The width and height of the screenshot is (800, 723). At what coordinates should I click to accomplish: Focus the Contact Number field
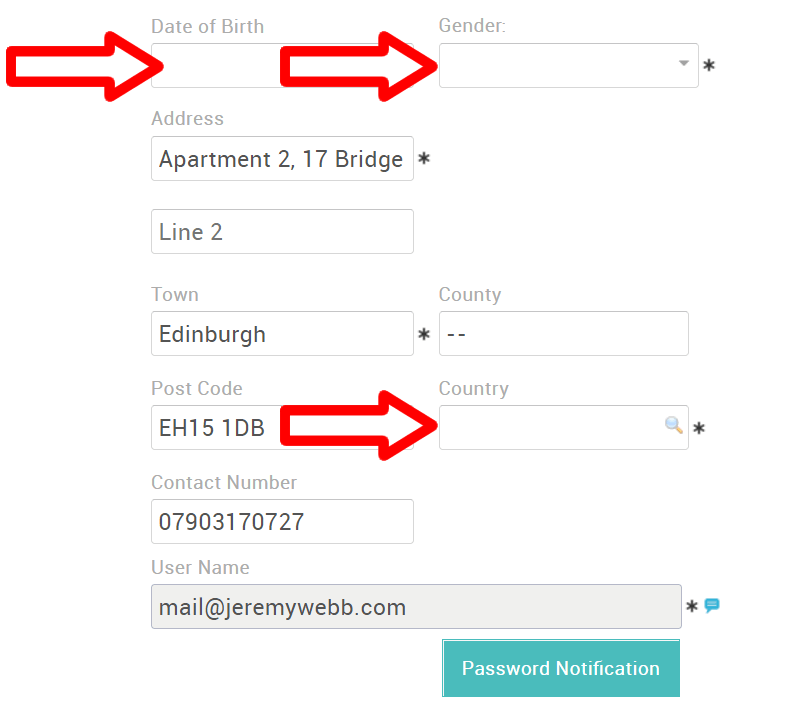(x=282, y=521)
